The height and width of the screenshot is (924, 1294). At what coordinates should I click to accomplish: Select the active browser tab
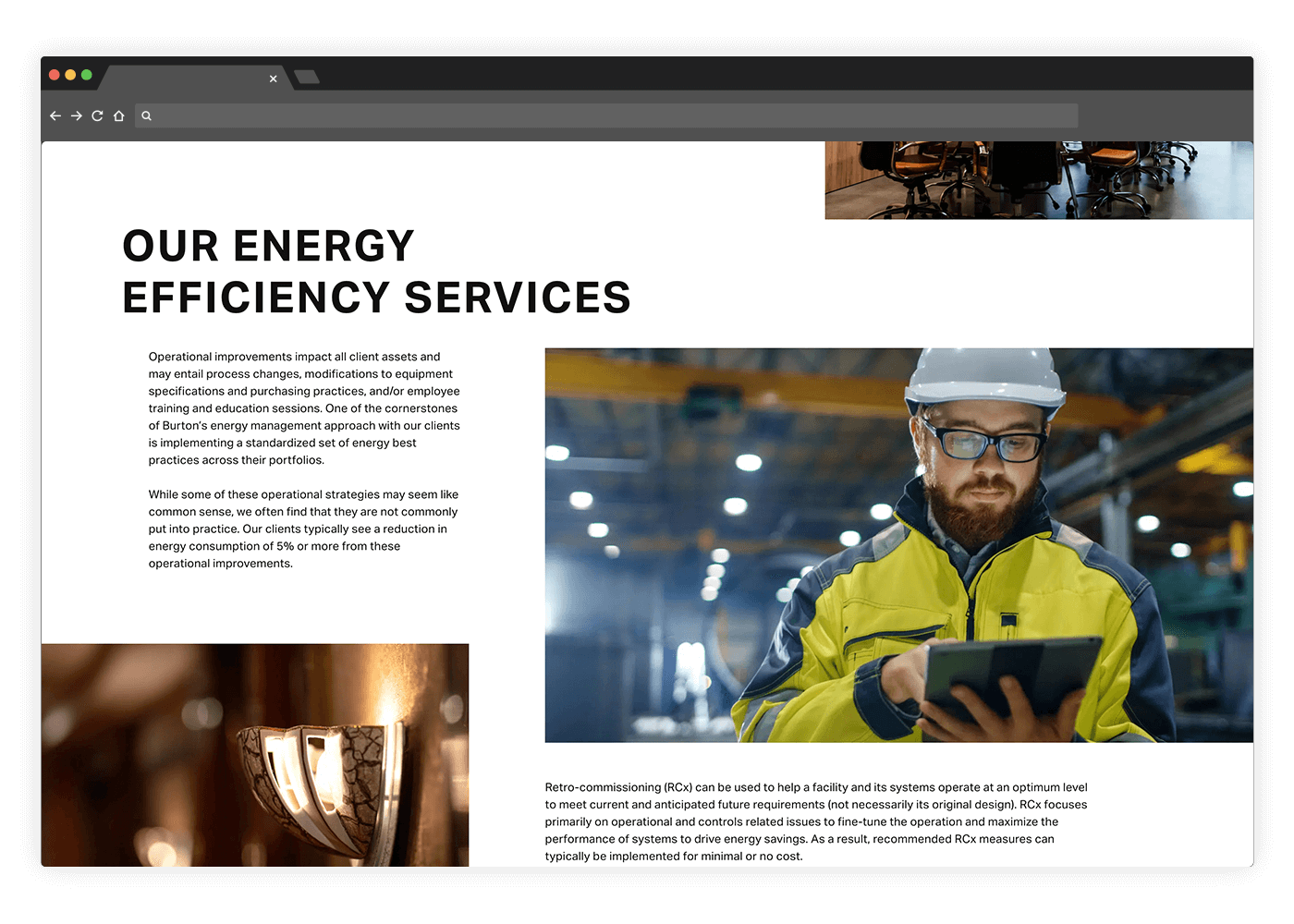194,78
